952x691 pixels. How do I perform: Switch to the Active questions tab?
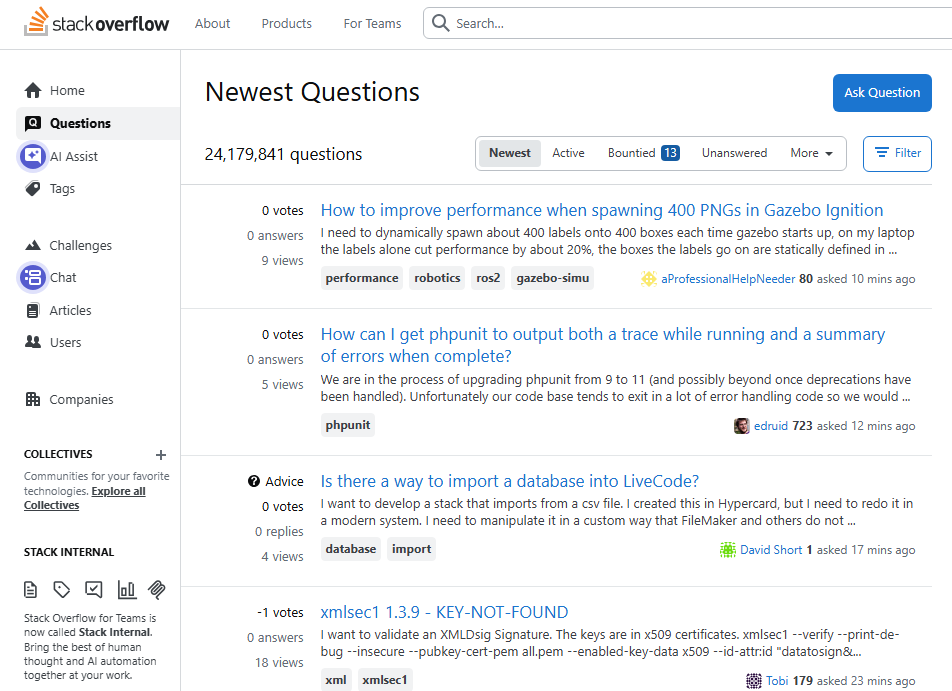click(568, 153)
